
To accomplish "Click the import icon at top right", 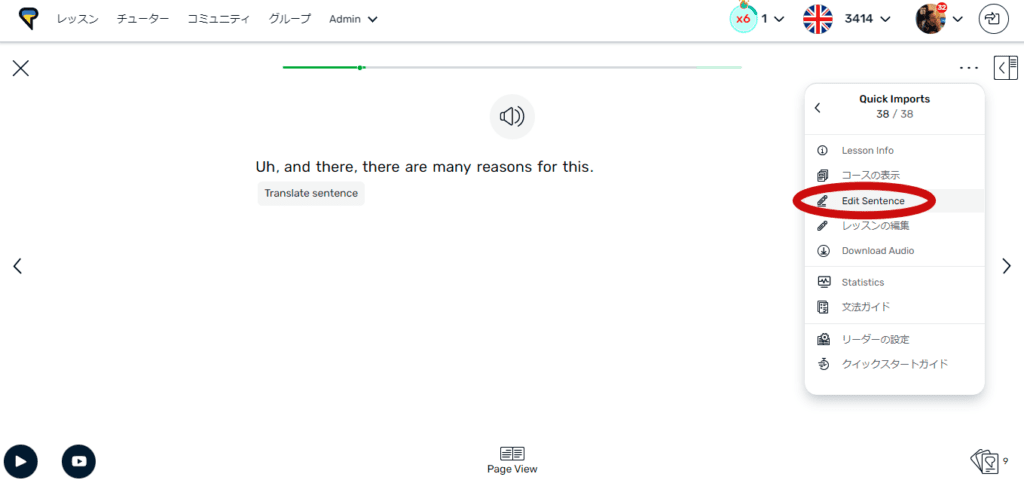I will coord(993,19).
